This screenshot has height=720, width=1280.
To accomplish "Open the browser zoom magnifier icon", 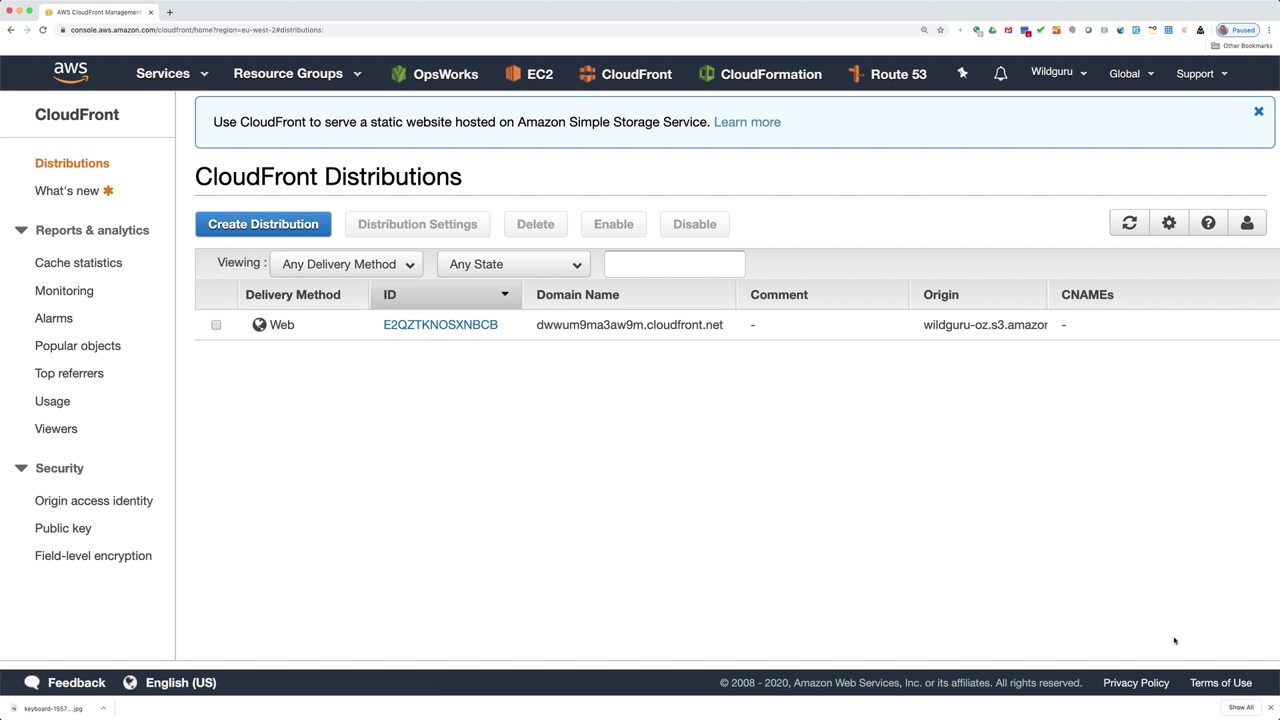I will (924, 30).
